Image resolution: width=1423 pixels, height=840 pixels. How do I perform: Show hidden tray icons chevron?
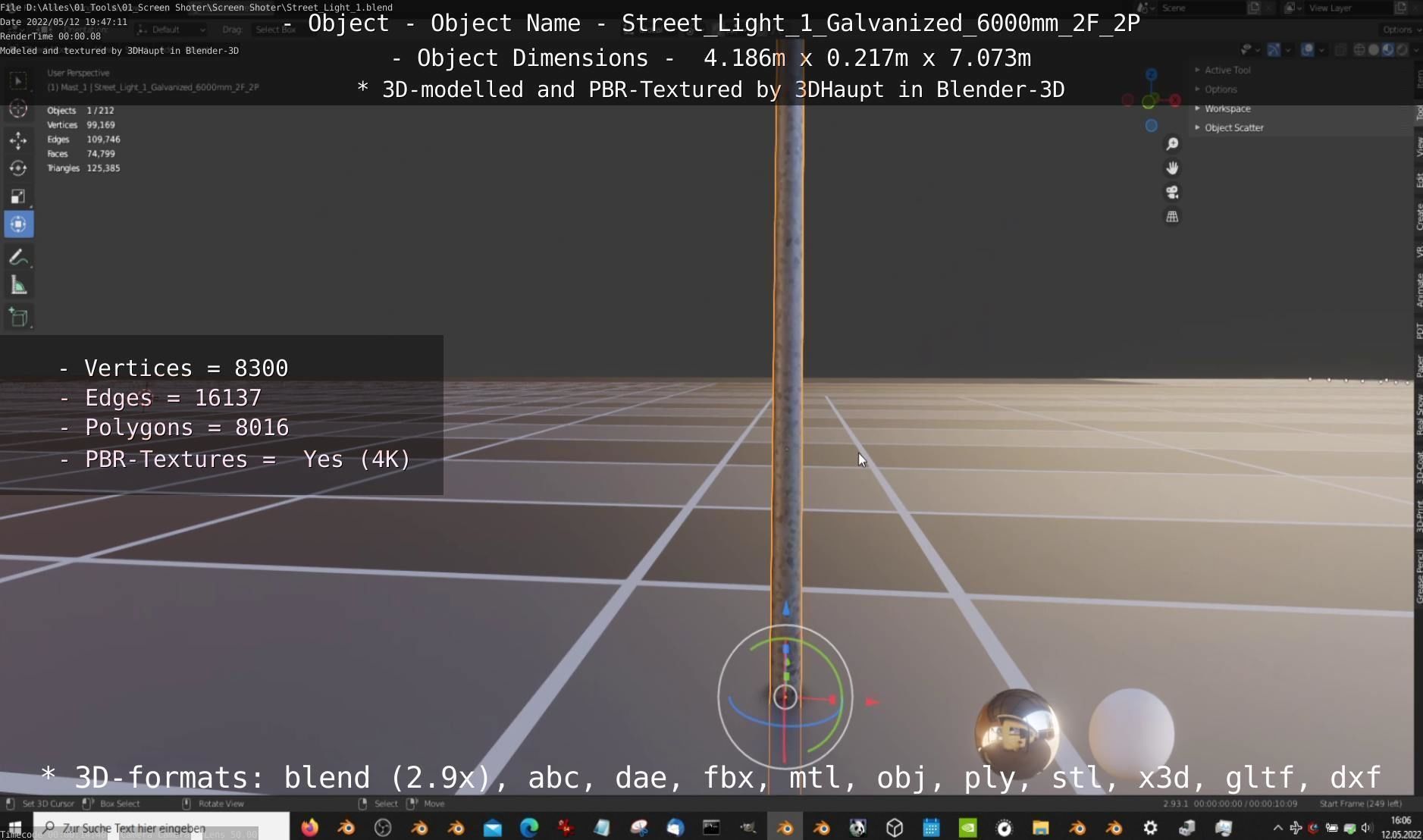pyautogui.click(x=1277, y=828)
